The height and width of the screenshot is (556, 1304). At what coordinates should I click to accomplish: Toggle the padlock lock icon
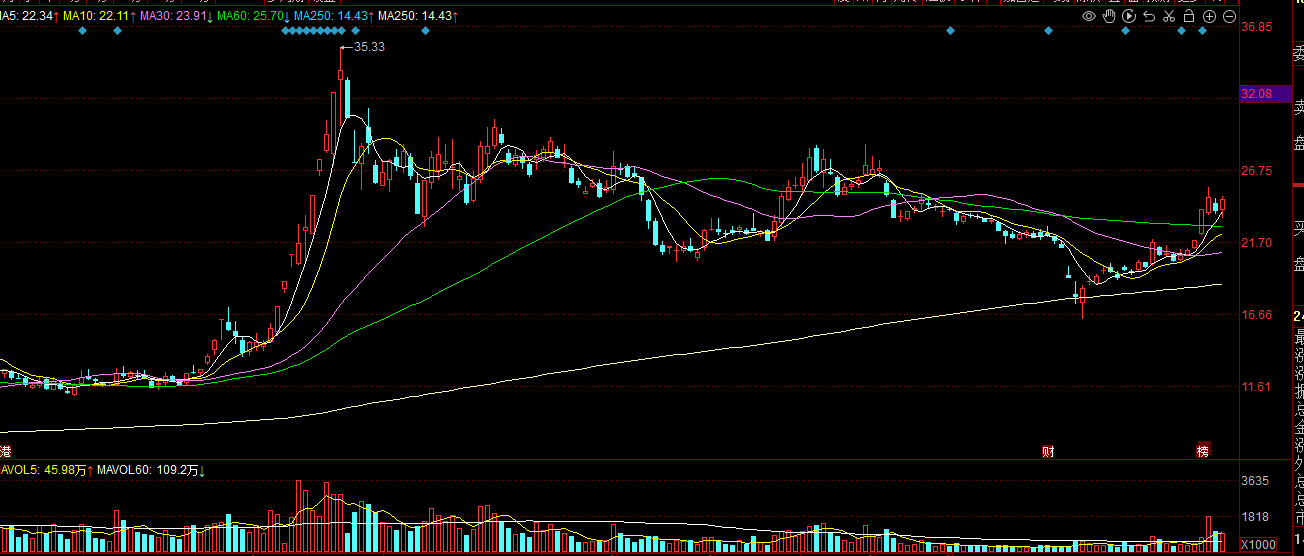[1188, 16]
